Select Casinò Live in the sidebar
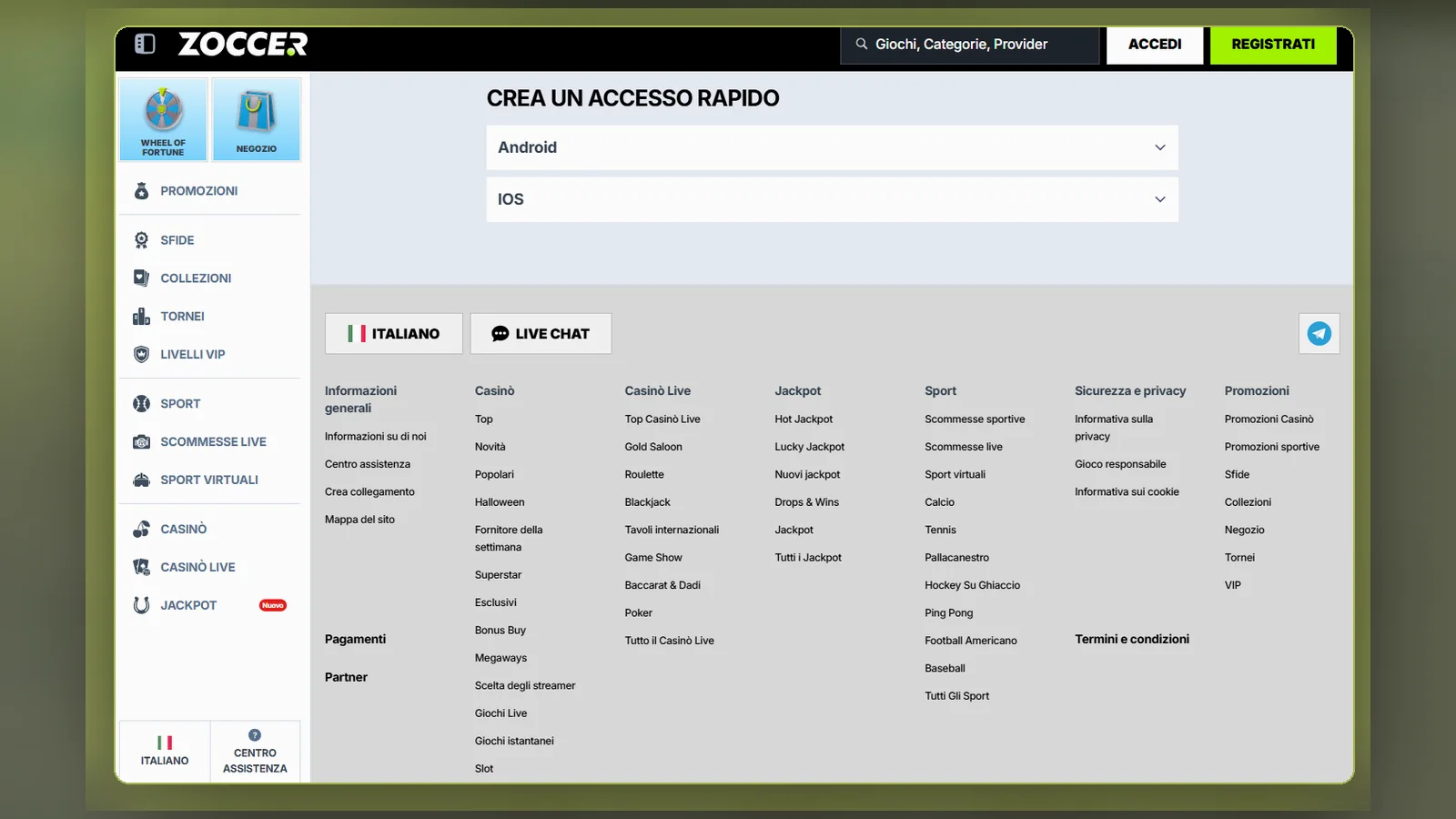The width and height of the screenshot is (1456, 819). 197,568
